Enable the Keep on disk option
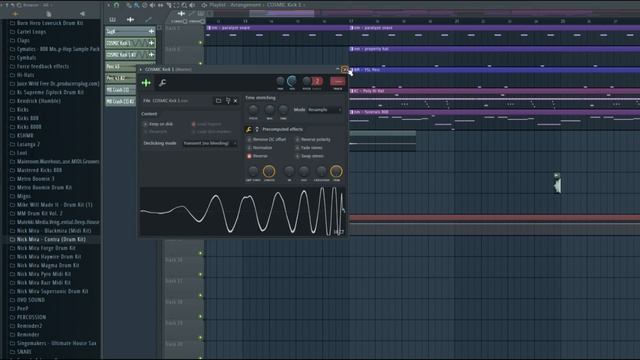Viewport: 640px width, 360px height. [158, 124]
